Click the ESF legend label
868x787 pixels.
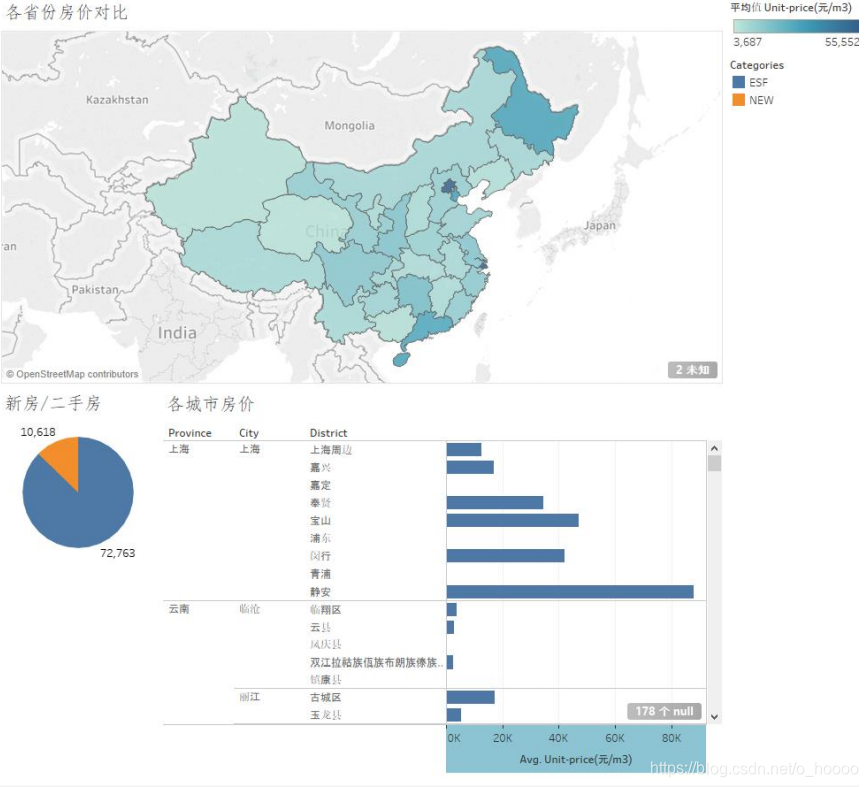click(758, 82)
